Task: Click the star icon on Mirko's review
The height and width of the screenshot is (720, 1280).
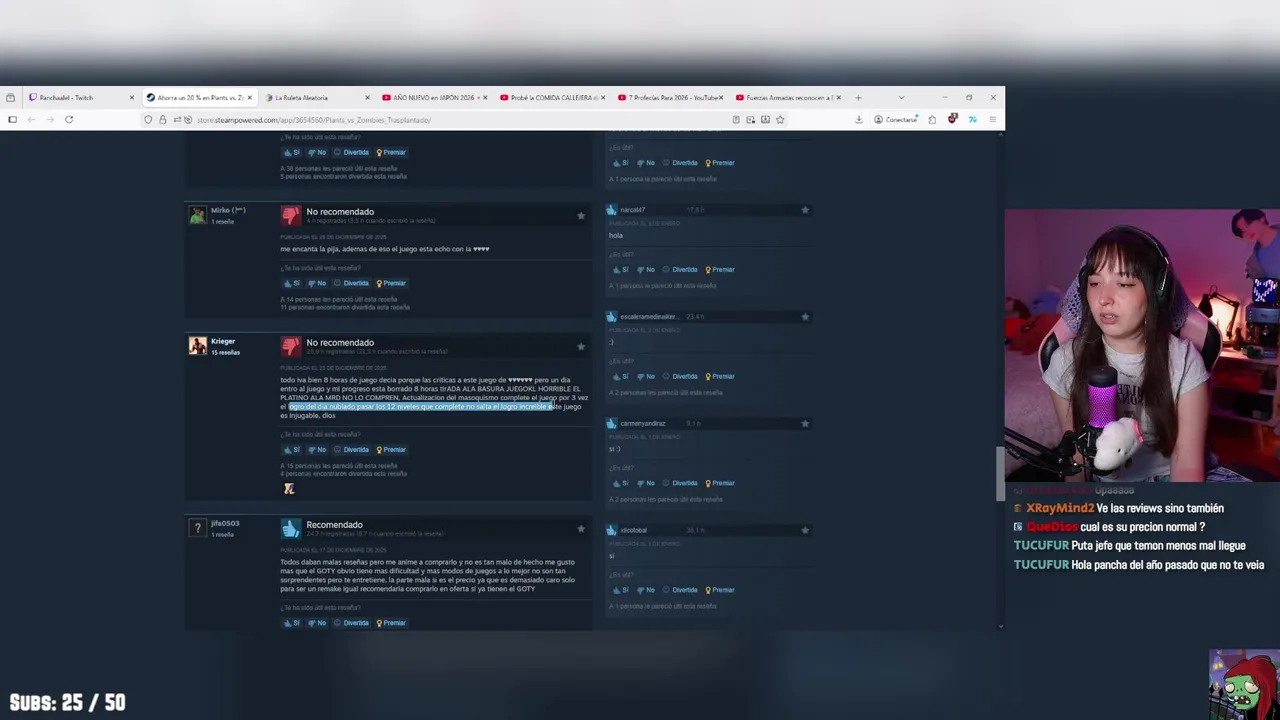Action: (x=580, y=215)
